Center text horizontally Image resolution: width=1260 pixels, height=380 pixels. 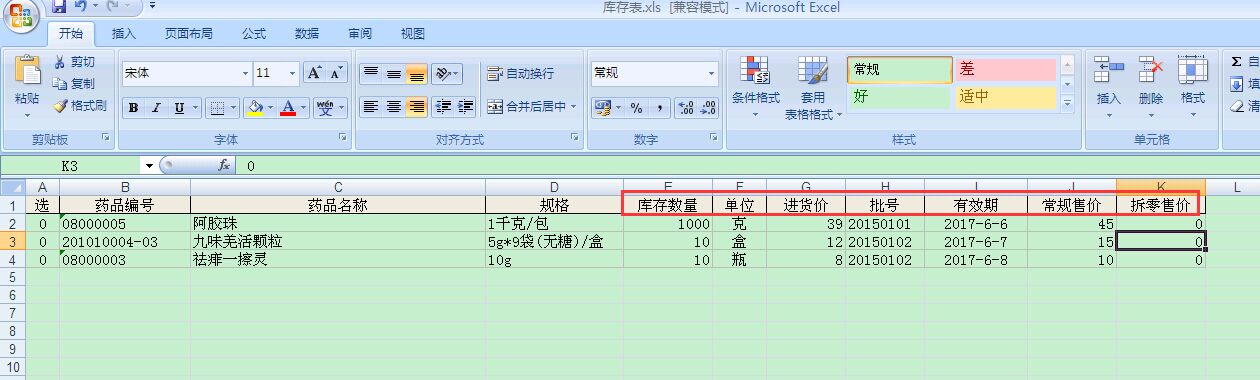click(x=394, y=106)
